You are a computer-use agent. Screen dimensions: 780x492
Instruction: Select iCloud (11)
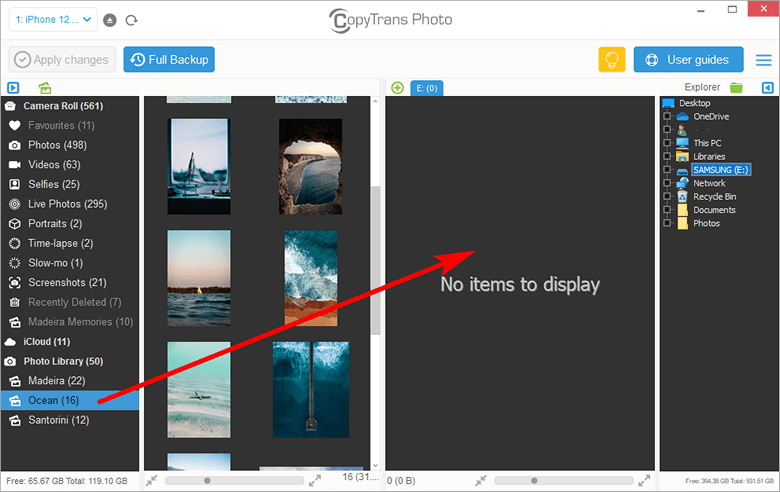[70, 342]
